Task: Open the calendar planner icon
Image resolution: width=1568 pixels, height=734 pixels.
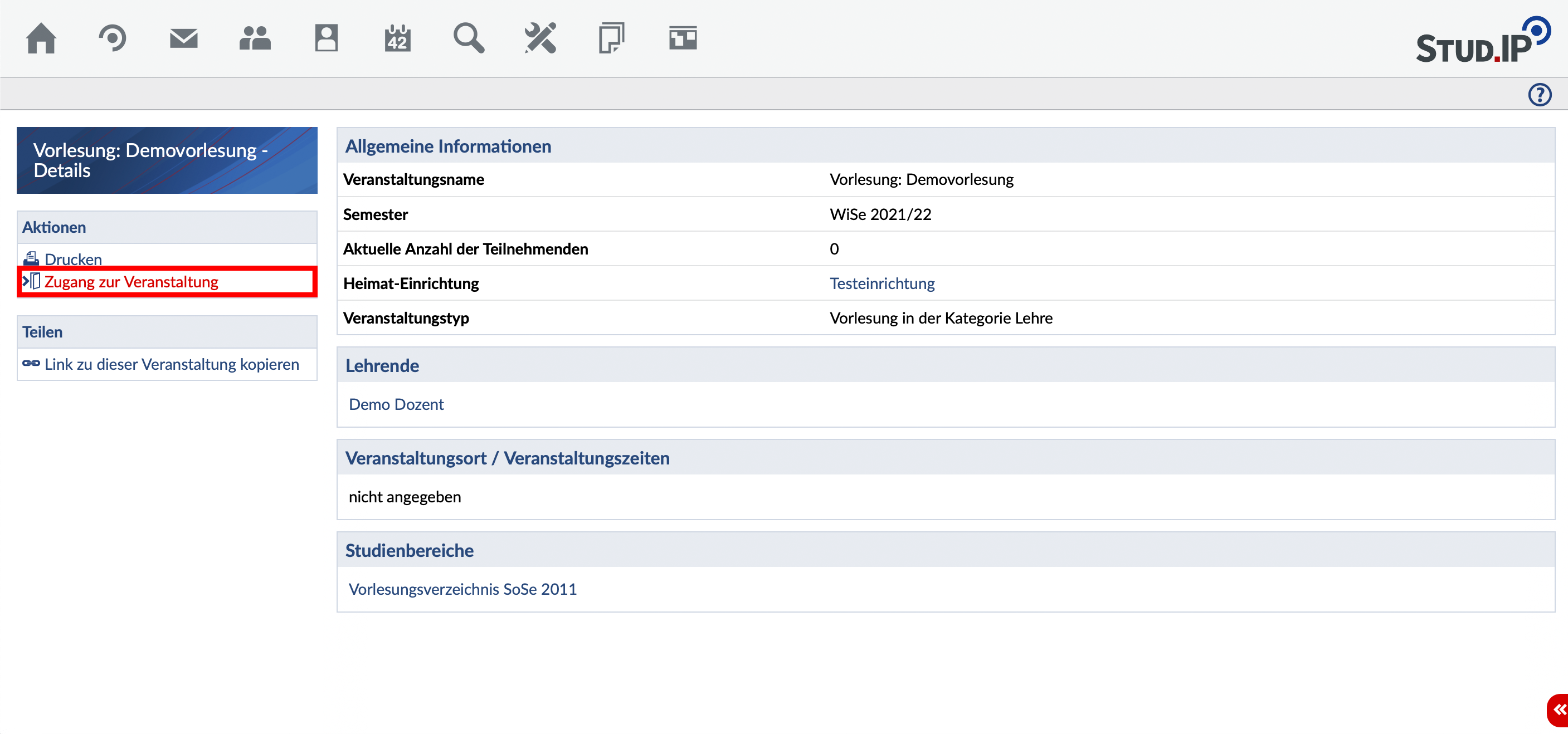Action: (x=397, y=38)
